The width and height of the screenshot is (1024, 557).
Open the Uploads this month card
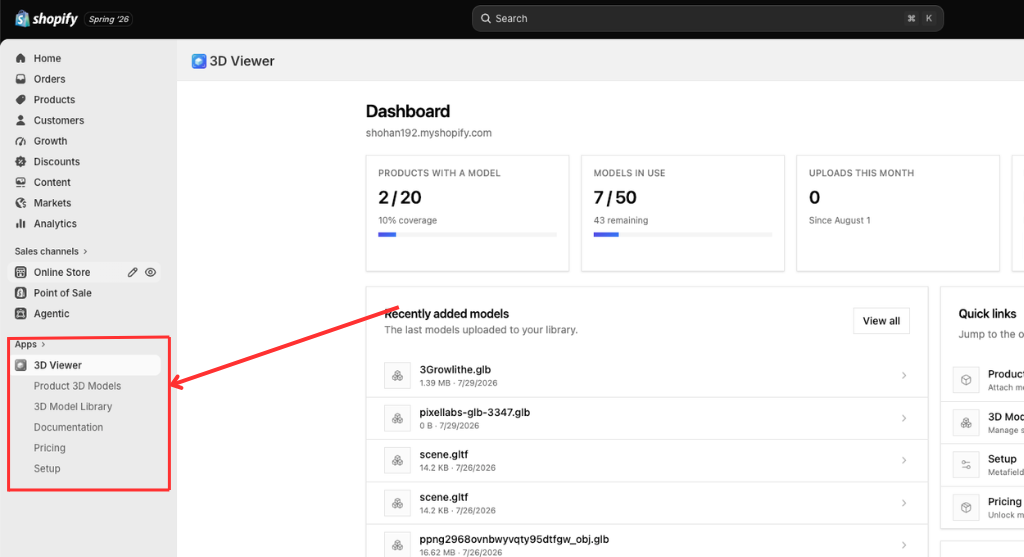pos(898,214)
